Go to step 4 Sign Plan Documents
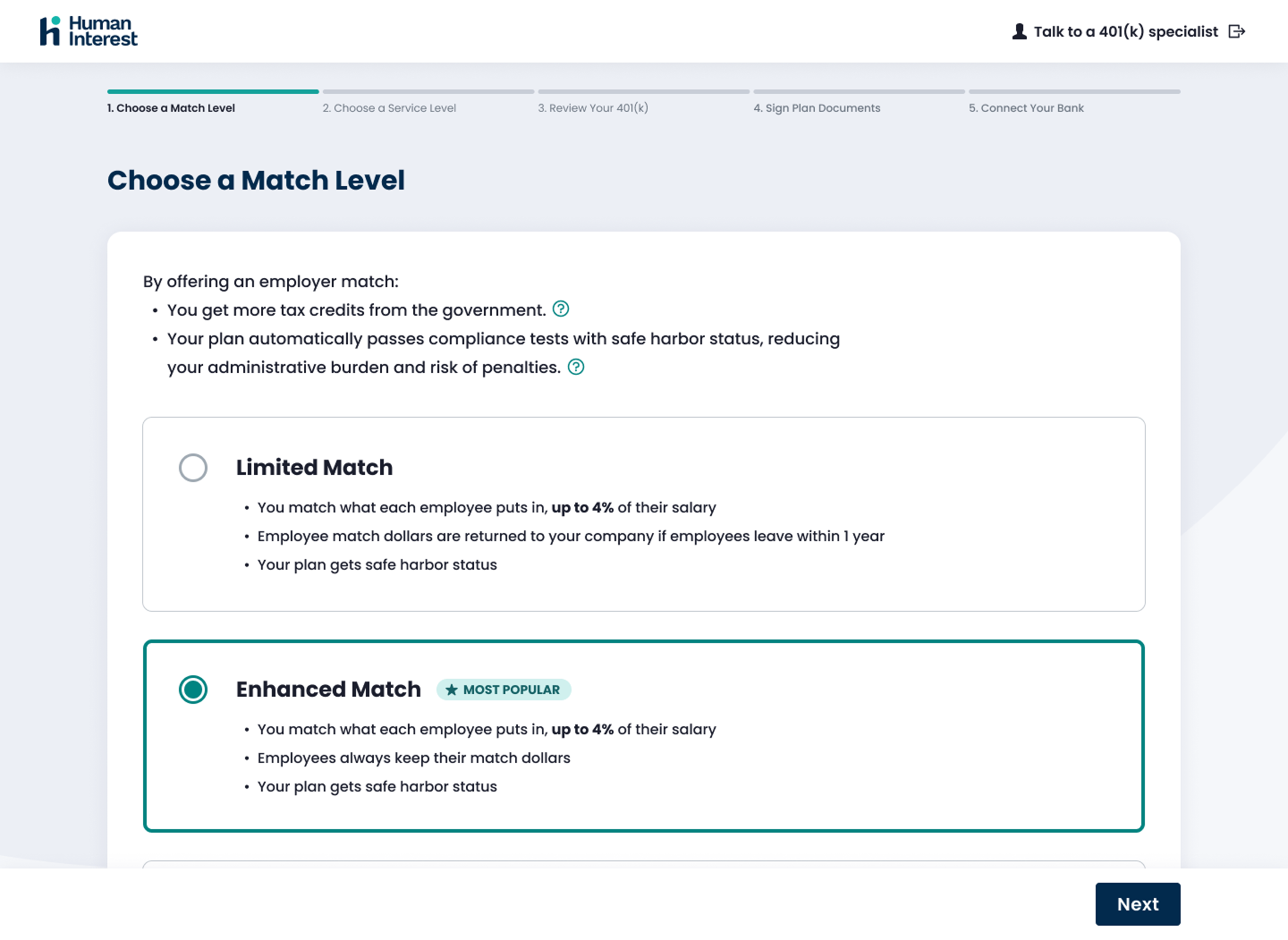This screenshot has width=1288, height=940. tap(817, 108)
